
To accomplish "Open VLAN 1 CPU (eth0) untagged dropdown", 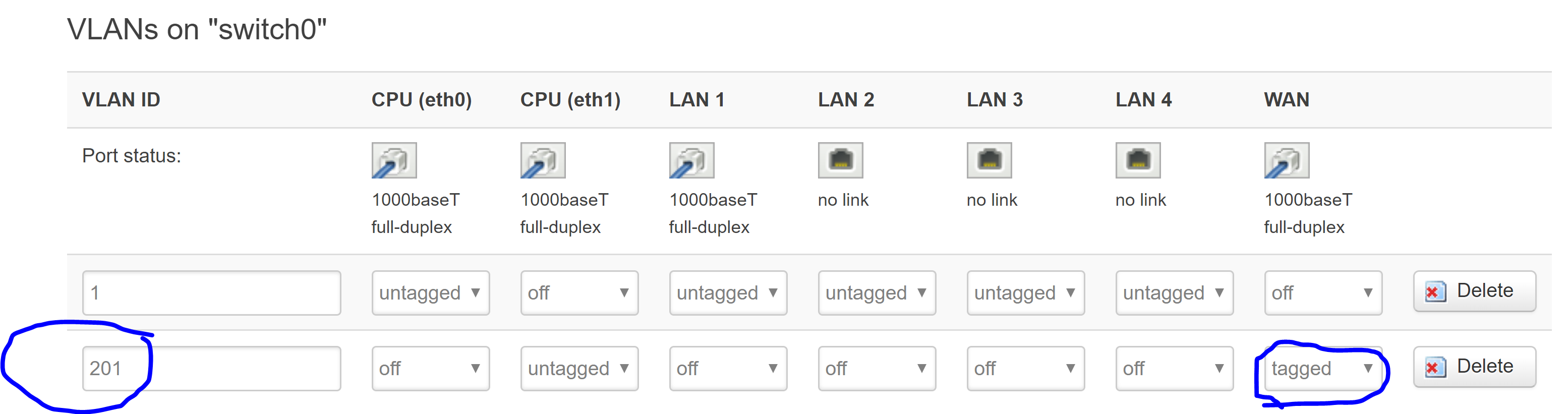I will tap(430, 293).
